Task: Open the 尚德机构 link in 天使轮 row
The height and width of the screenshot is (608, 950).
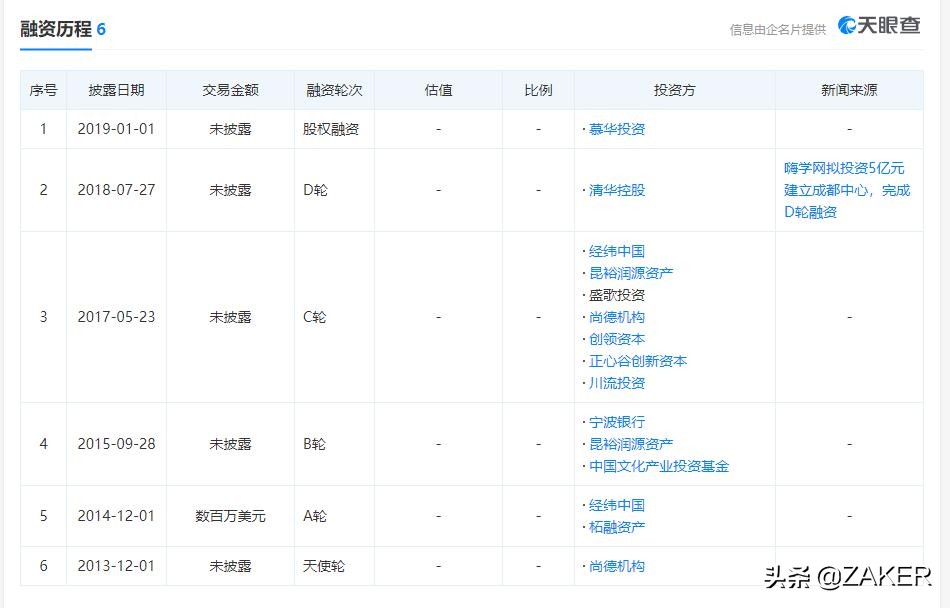Action: (x=615, y=565)
